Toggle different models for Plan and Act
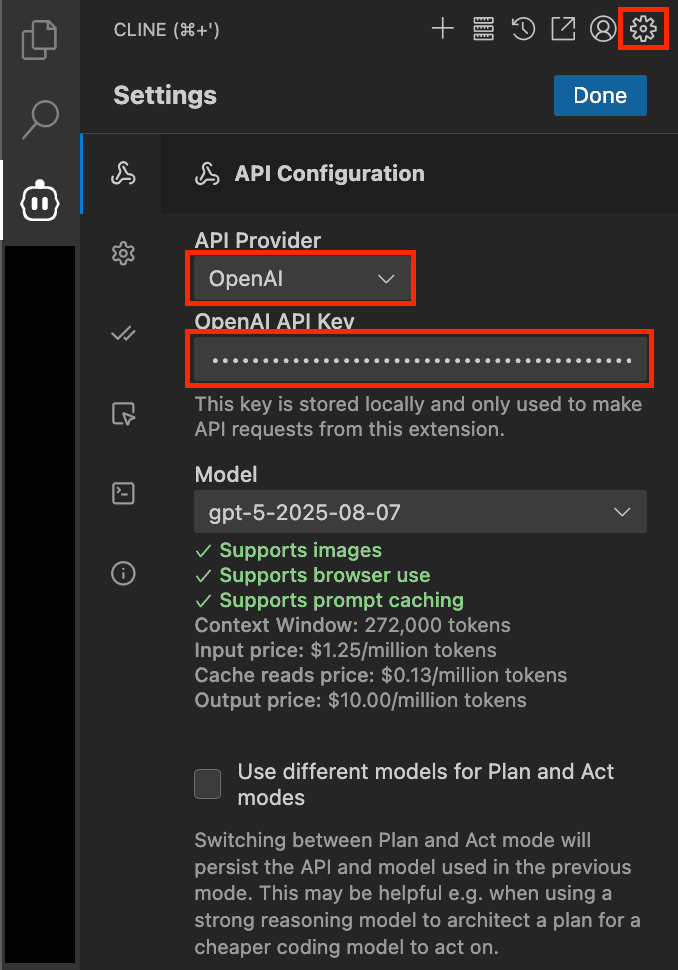This screenshot has height=970, width=678. (x=207, y=784)
